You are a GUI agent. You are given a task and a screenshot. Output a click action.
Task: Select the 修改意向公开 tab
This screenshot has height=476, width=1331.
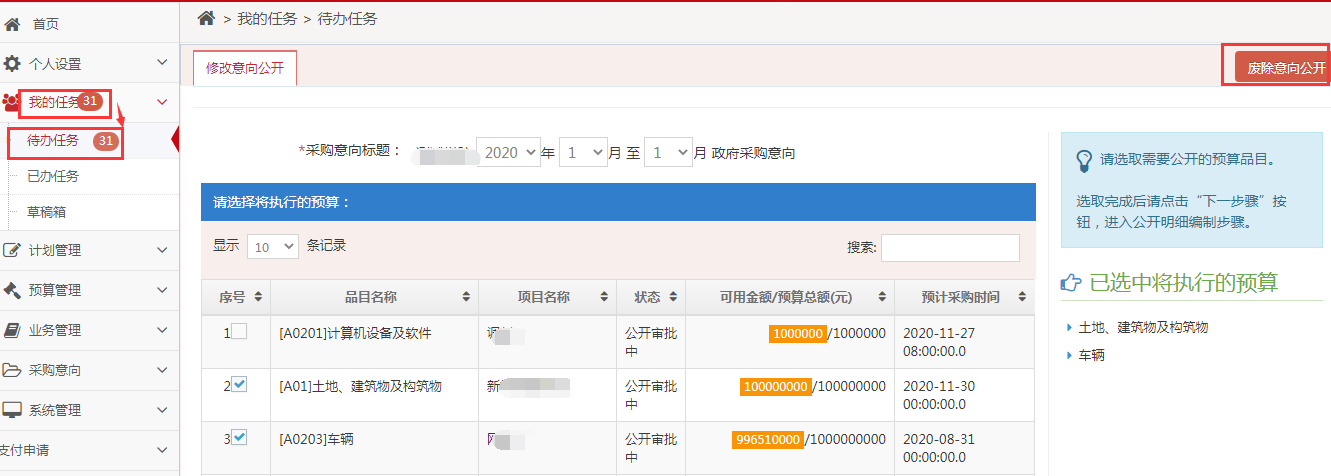click(245, 69)
